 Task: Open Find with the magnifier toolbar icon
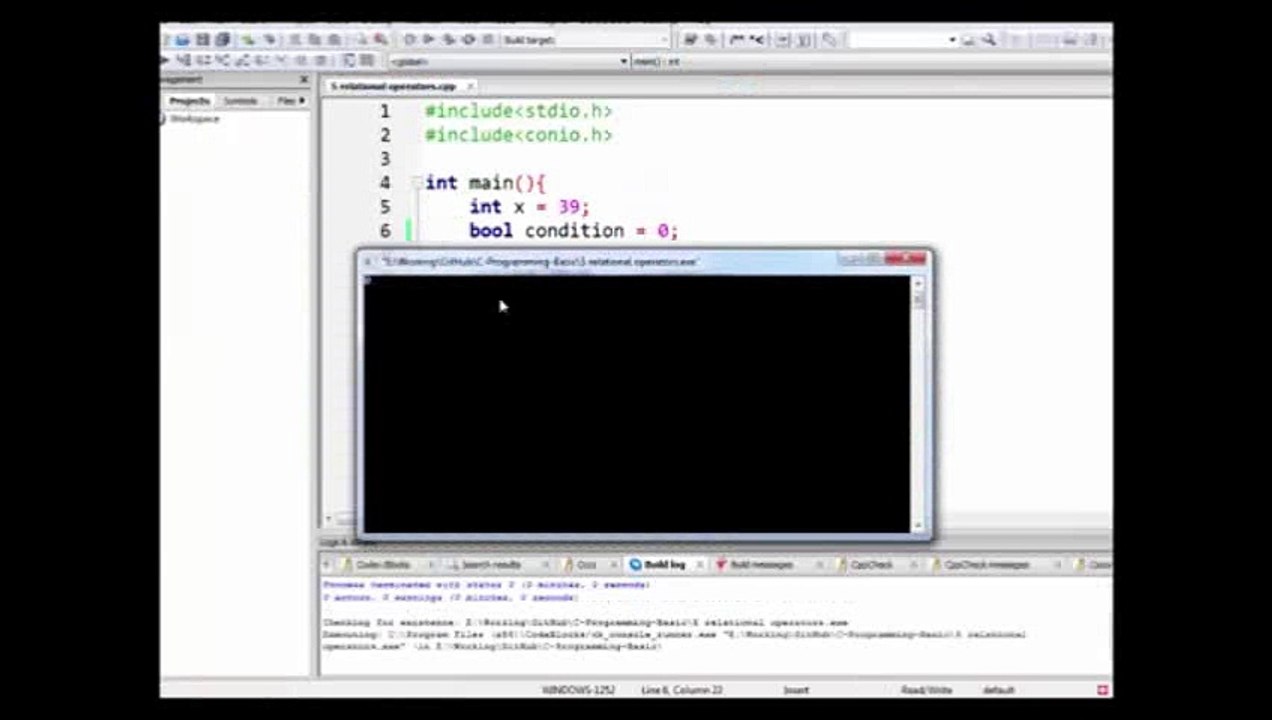point(362,40)
